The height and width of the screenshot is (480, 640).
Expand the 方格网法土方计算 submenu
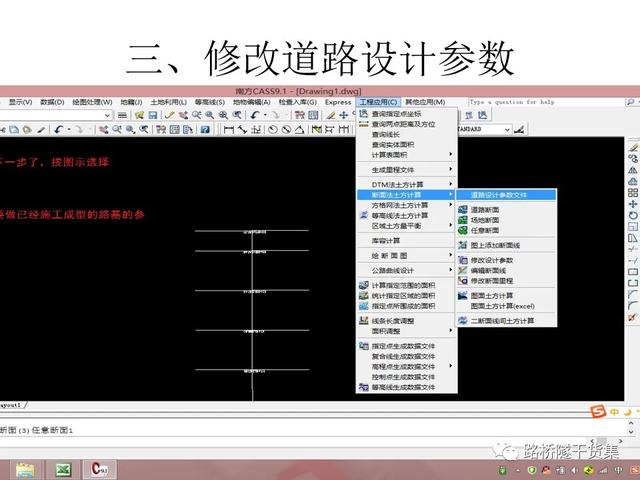click(x=451, y=204)
